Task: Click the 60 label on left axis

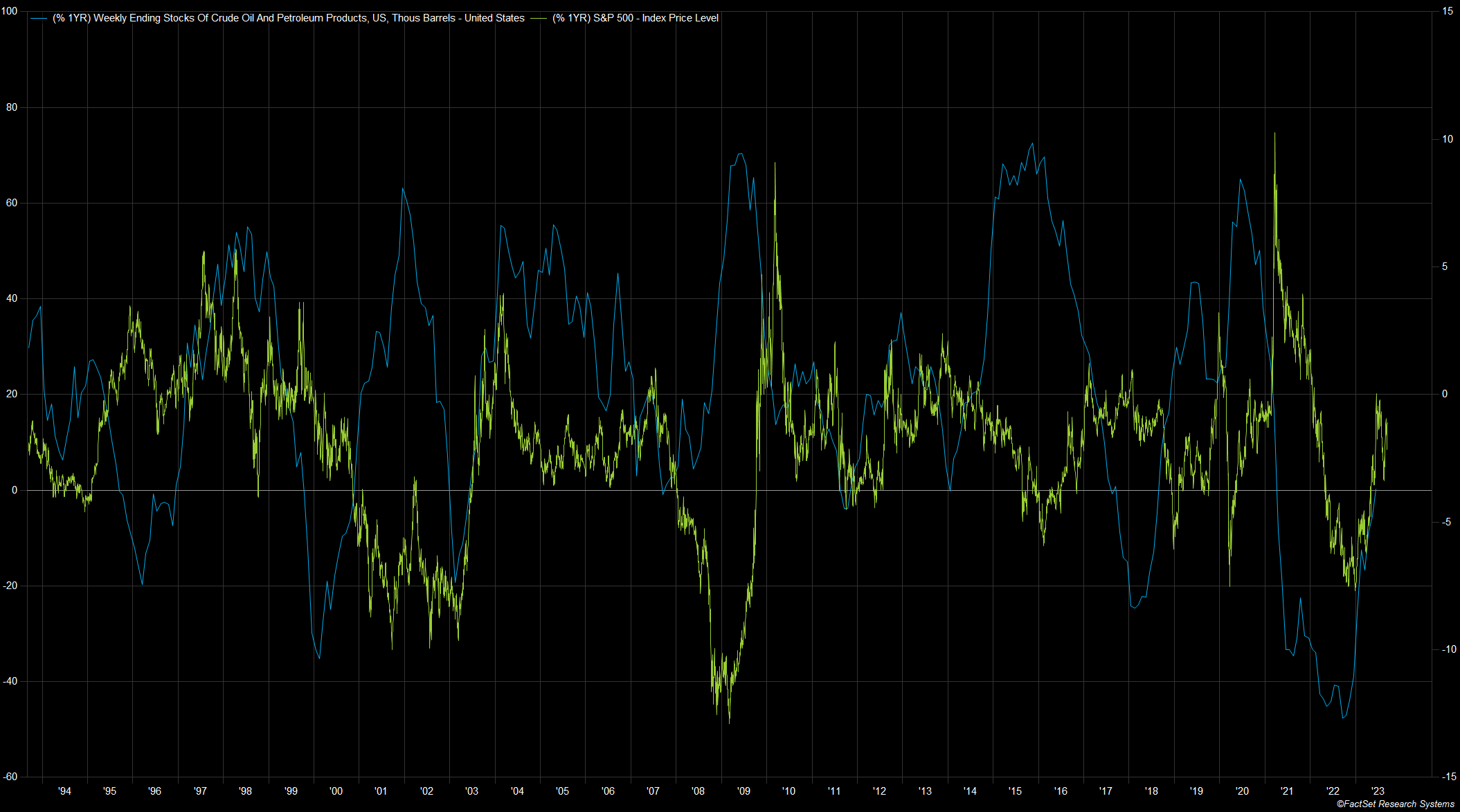Action: 12,204
